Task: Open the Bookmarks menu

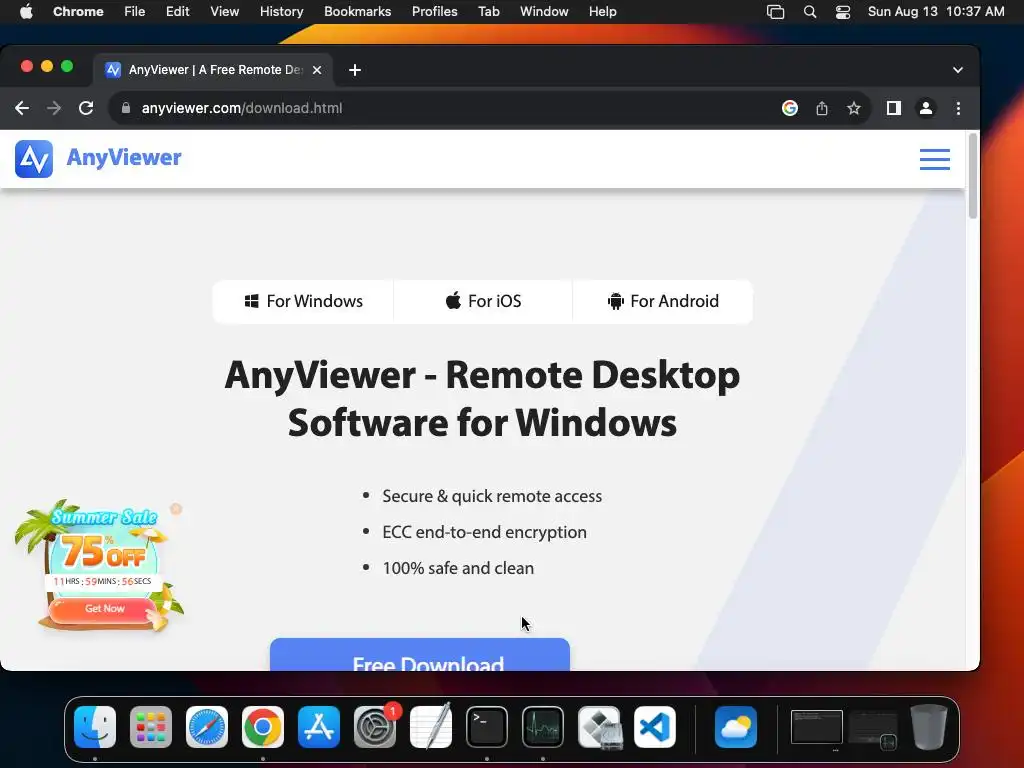Action: tap(357, 12)
